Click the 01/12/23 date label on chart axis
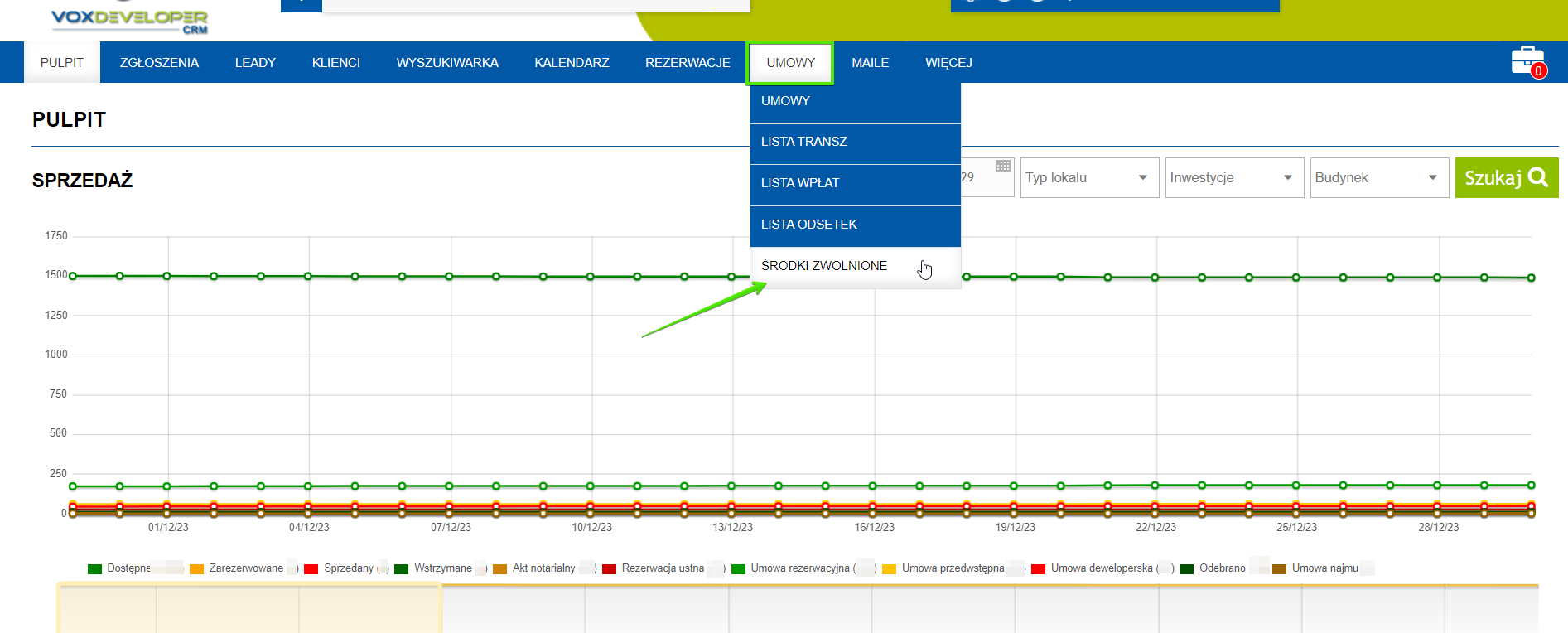 (x=168, y=528)
